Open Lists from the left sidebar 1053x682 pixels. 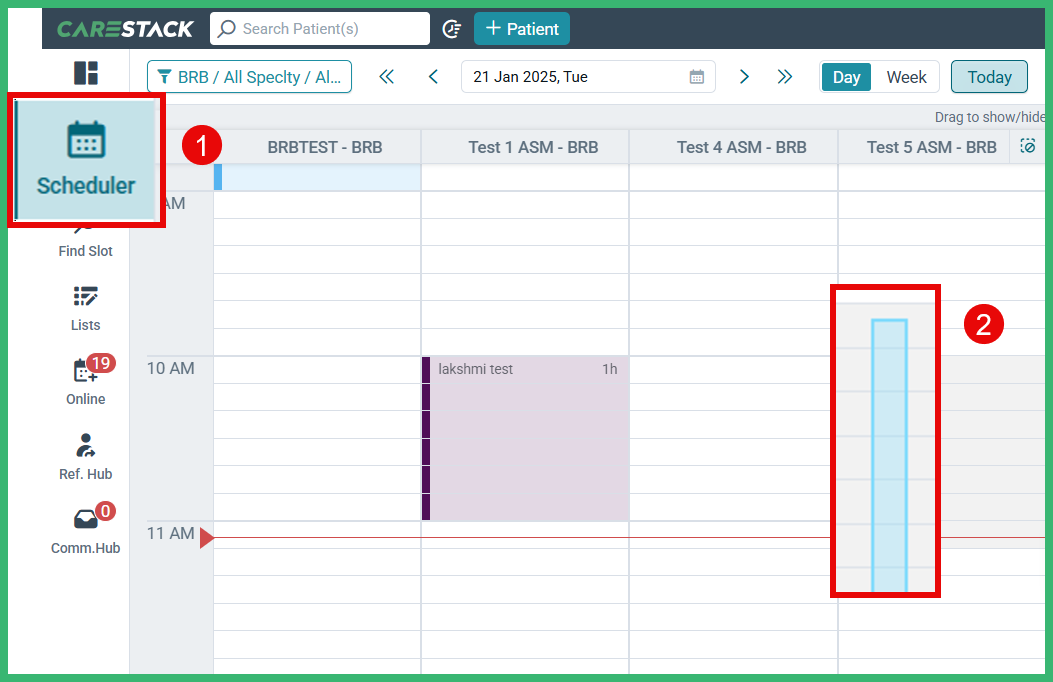click(85, 308)
